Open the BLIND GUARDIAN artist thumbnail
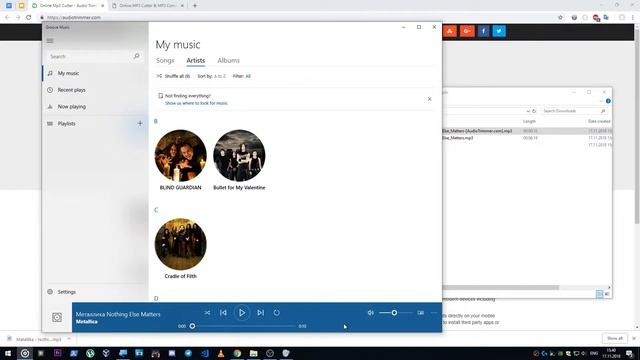Image resolution: width=640 pixels, height=360 pixels. [180, 156]
